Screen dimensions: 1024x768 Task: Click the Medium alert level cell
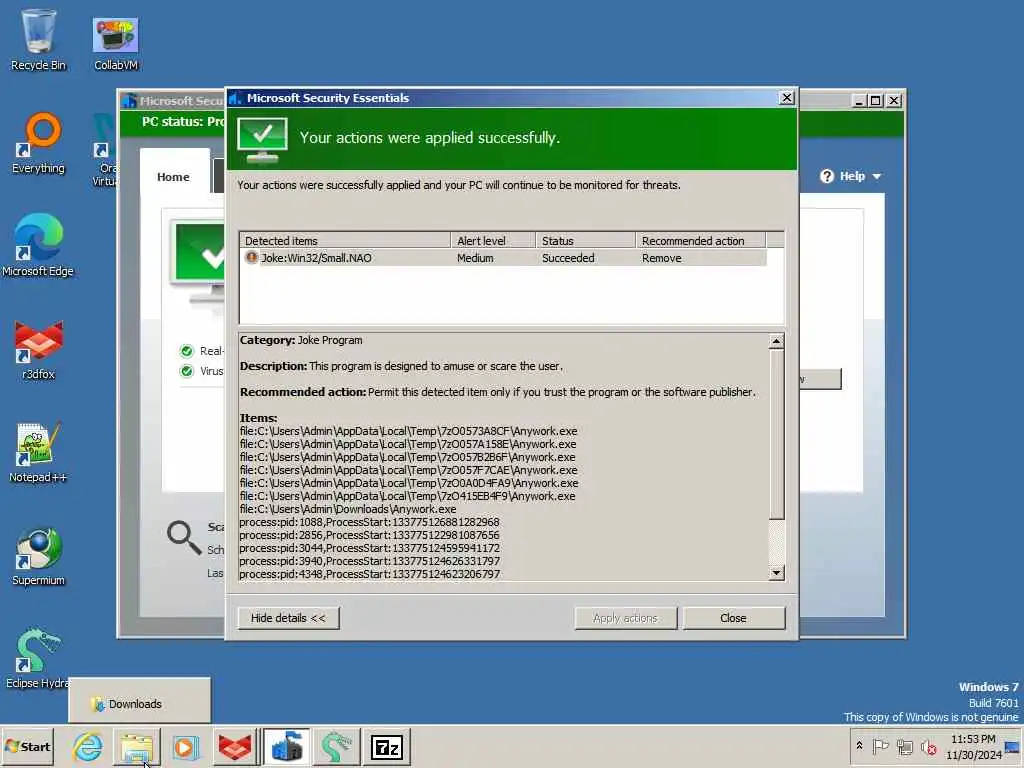coord(475,258)
